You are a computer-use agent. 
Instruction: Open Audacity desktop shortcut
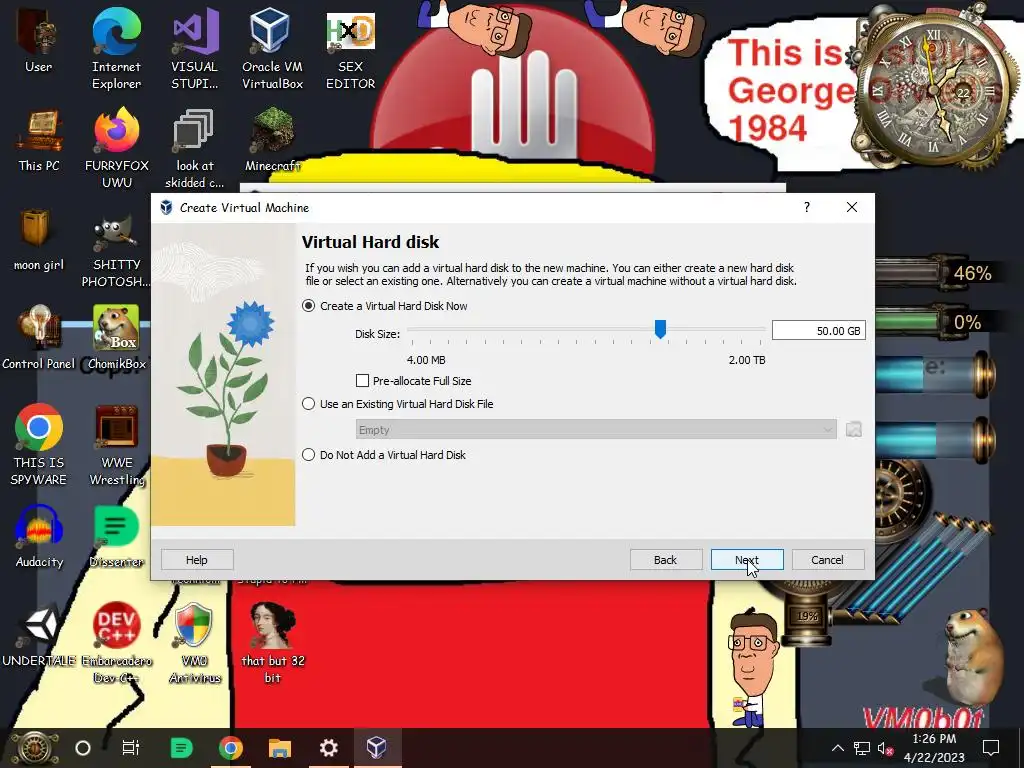coord(39,536)
